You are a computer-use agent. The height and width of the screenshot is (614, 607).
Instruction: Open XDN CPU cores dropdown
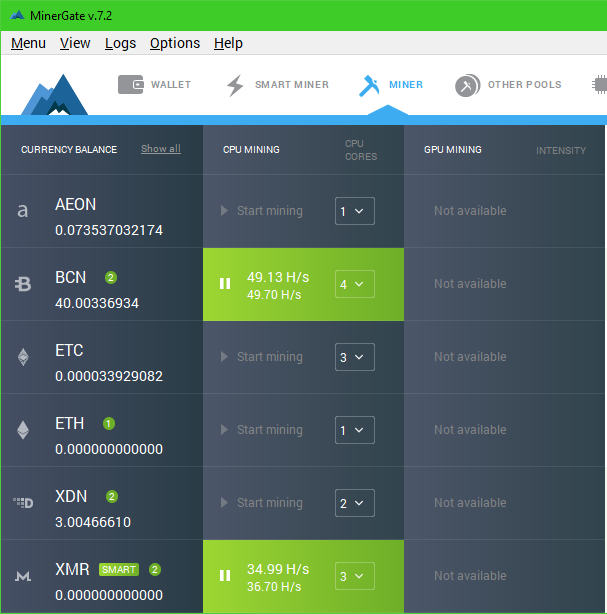coord(355,503)
